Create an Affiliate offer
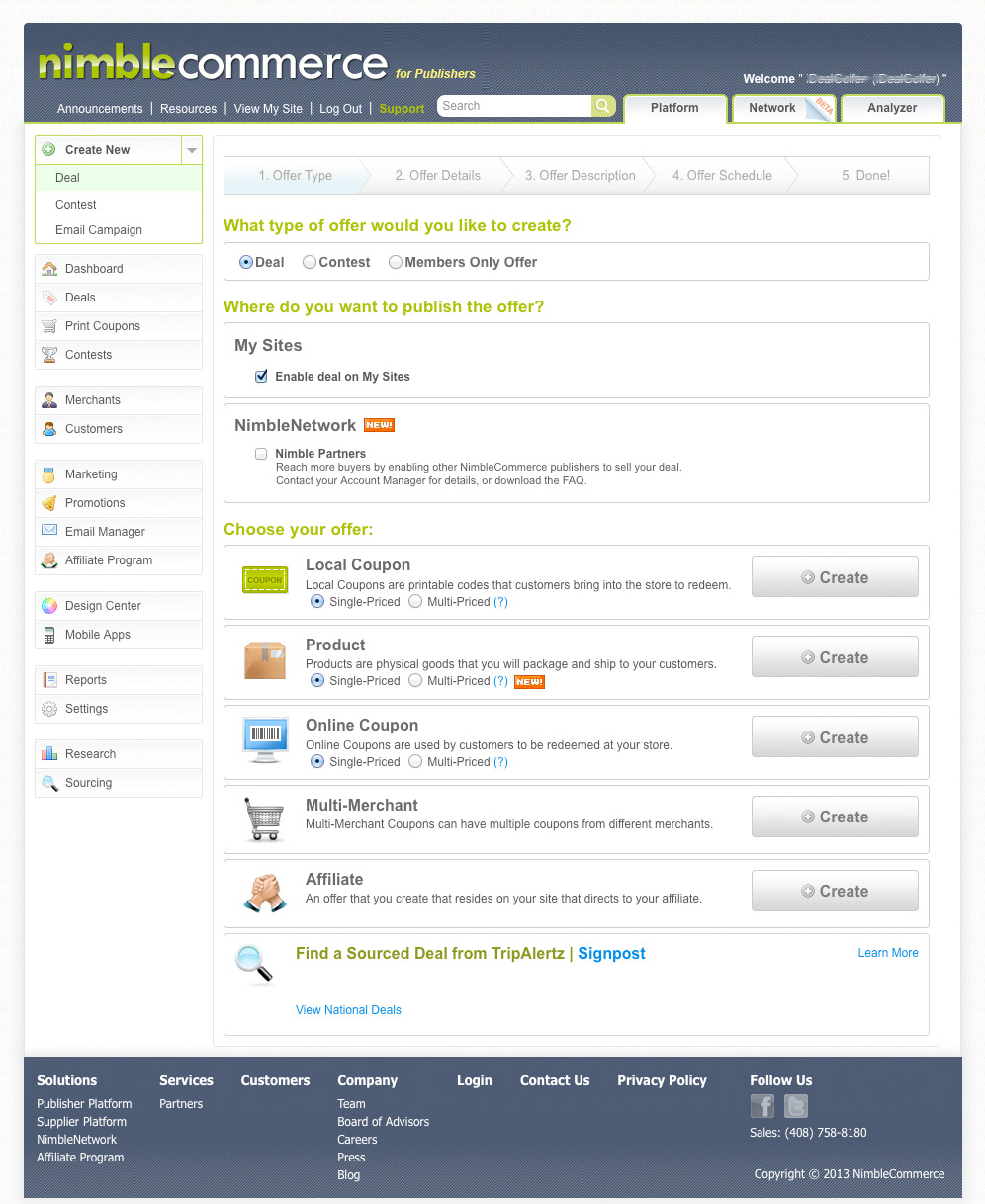The height and width of the screenshot is (1204, 985). click(x=835, y=891)
